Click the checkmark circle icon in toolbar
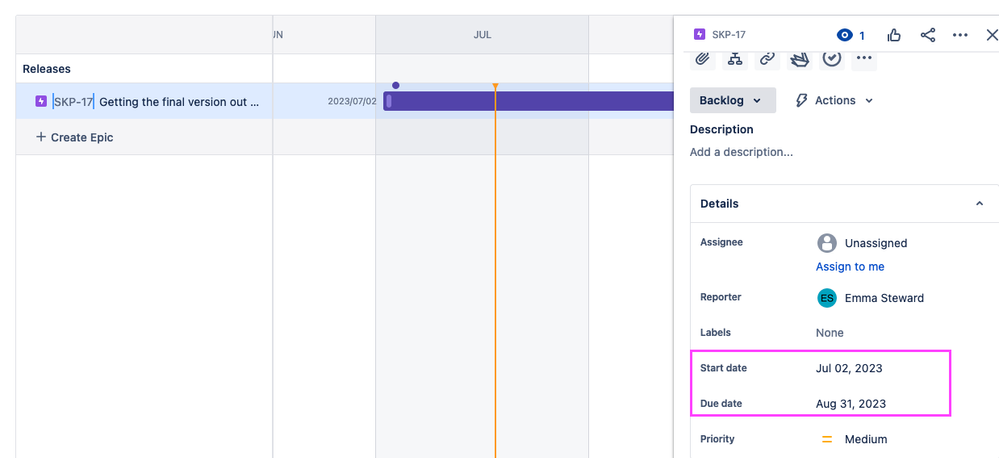This screenshot has height=458, width=999. click(832, 59)
